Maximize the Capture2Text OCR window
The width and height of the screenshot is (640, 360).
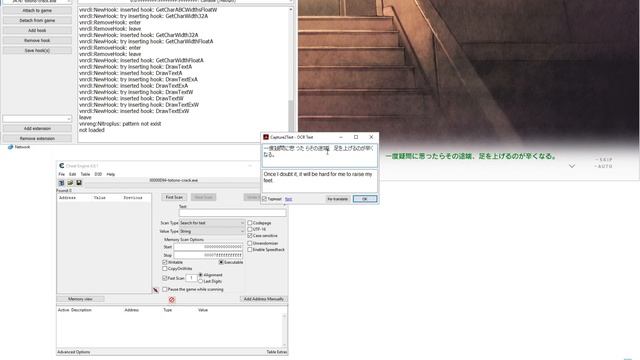[356, 137]
